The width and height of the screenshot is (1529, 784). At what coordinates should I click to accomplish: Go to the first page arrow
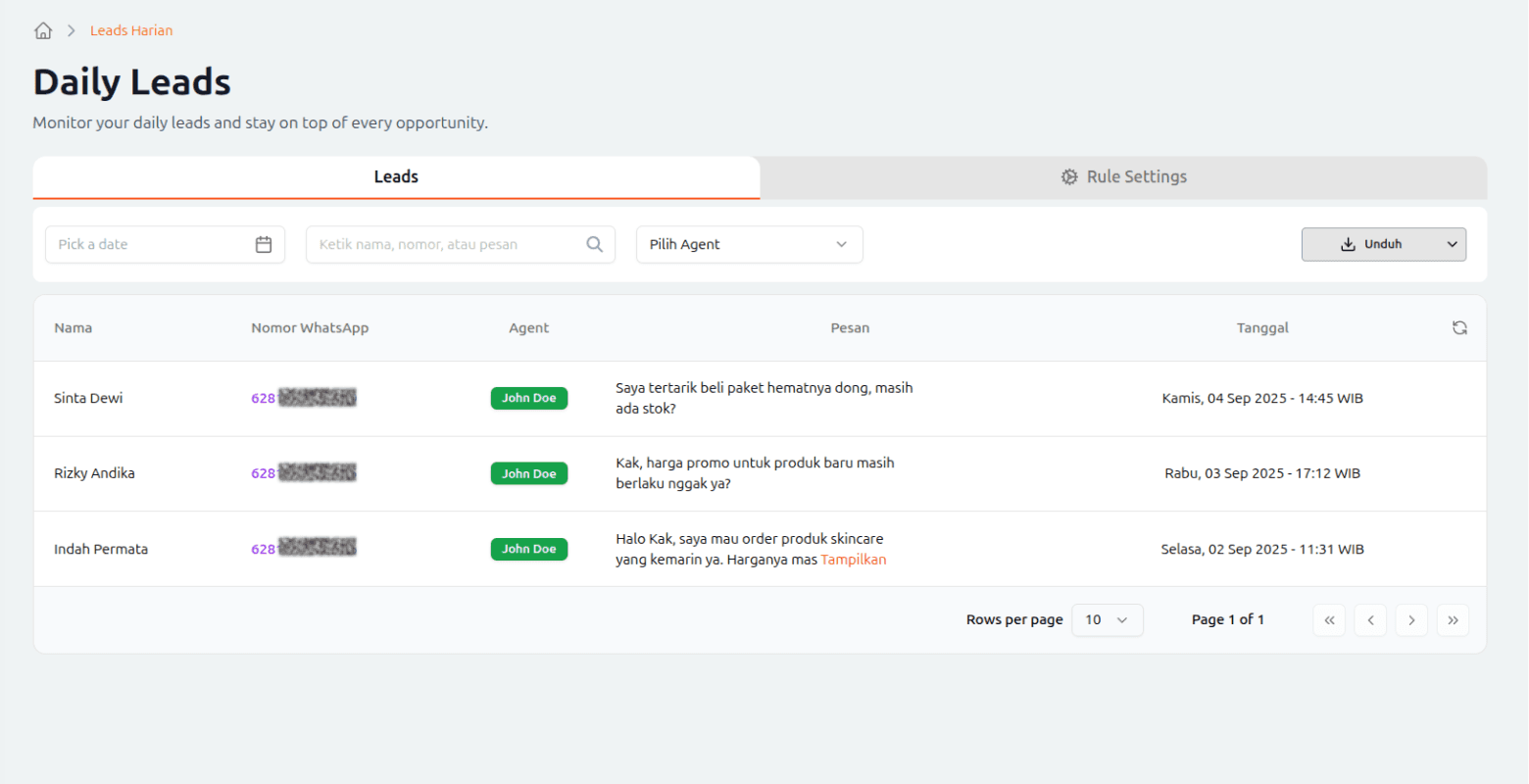(x=1329, y=620)
